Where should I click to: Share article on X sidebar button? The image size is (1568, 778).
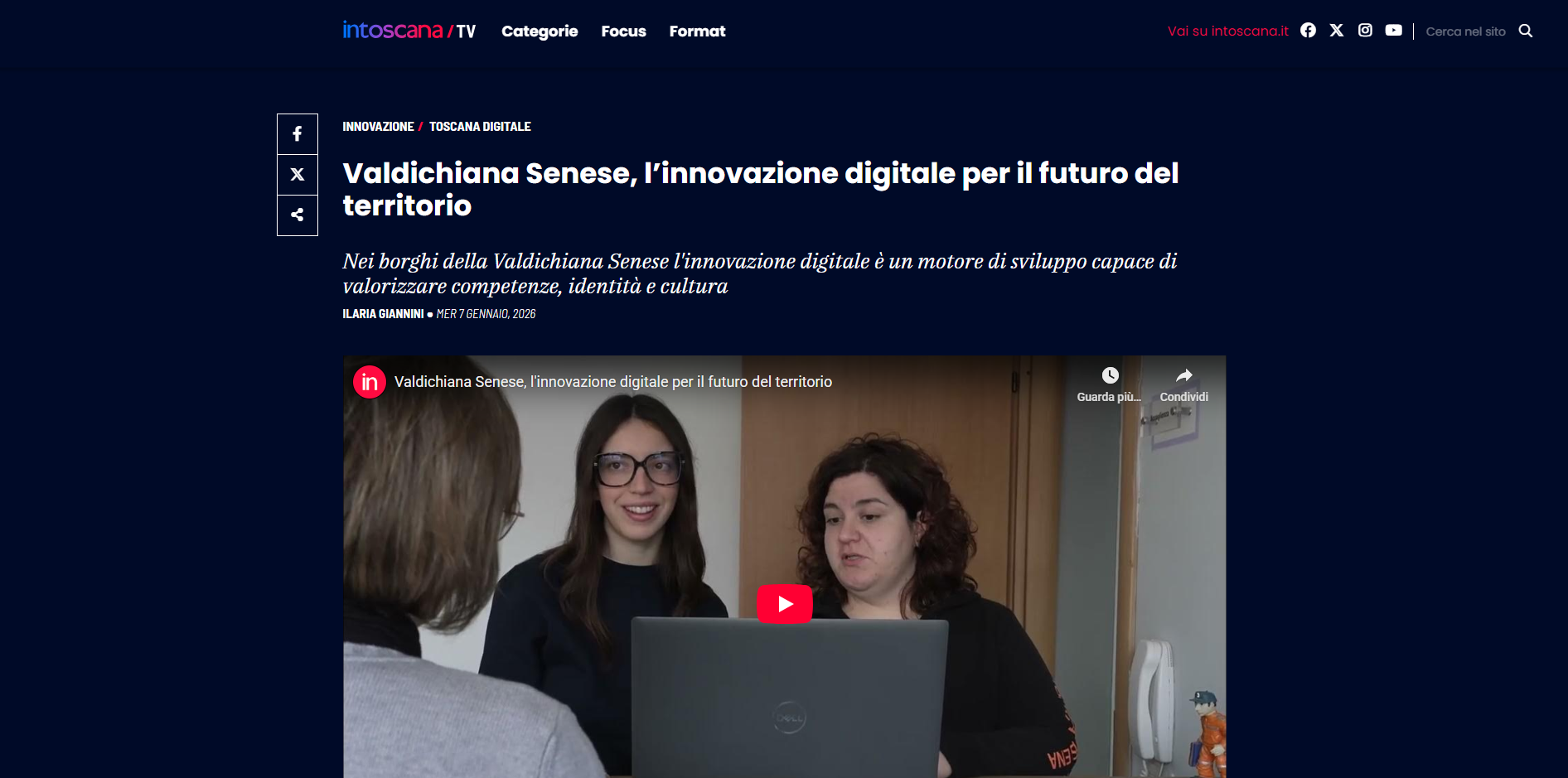(298, 175)
